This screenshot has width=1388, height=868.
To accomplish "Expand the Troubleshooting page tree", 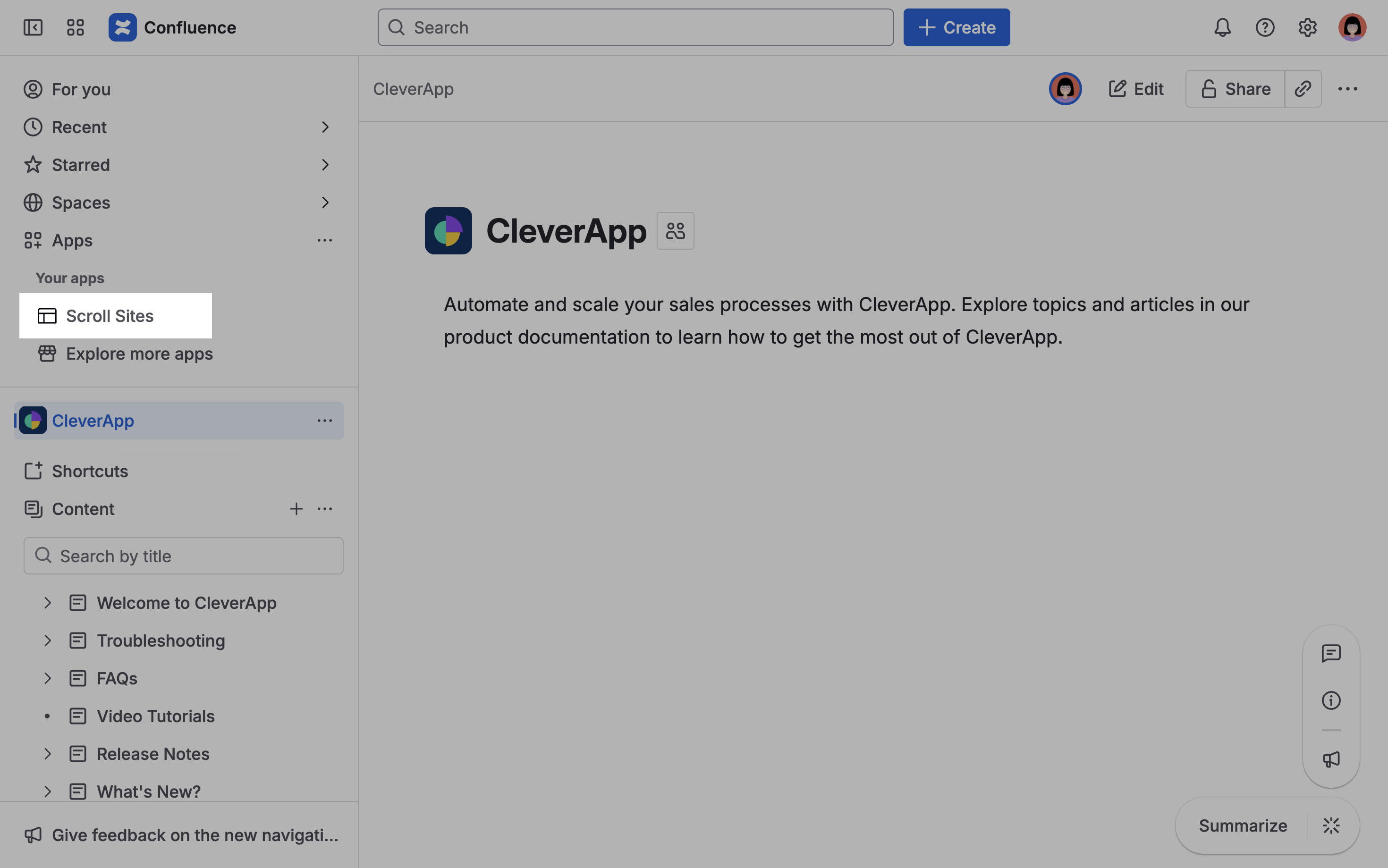I will tap(48, 640).
